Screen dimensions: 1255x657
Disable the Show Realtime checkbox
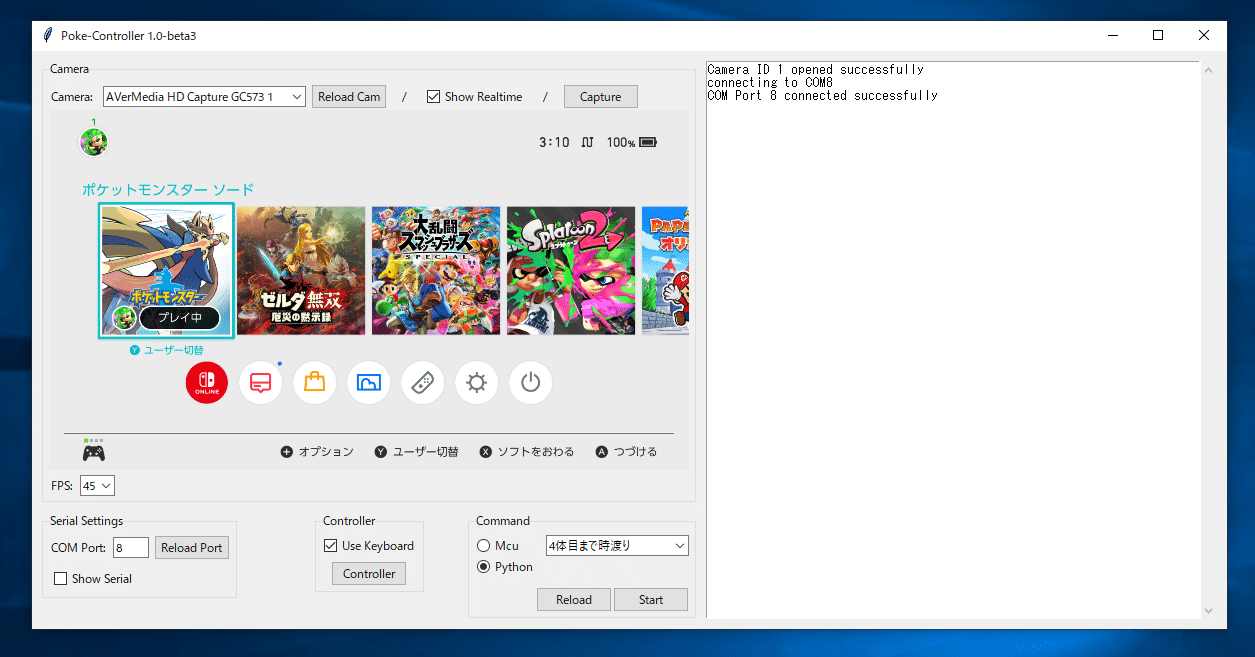point(433,96)
